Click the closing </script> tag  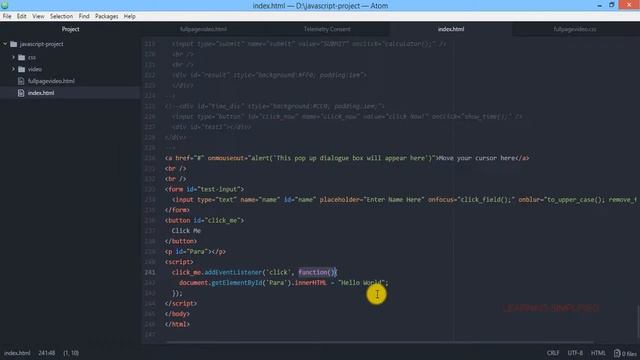181,303
